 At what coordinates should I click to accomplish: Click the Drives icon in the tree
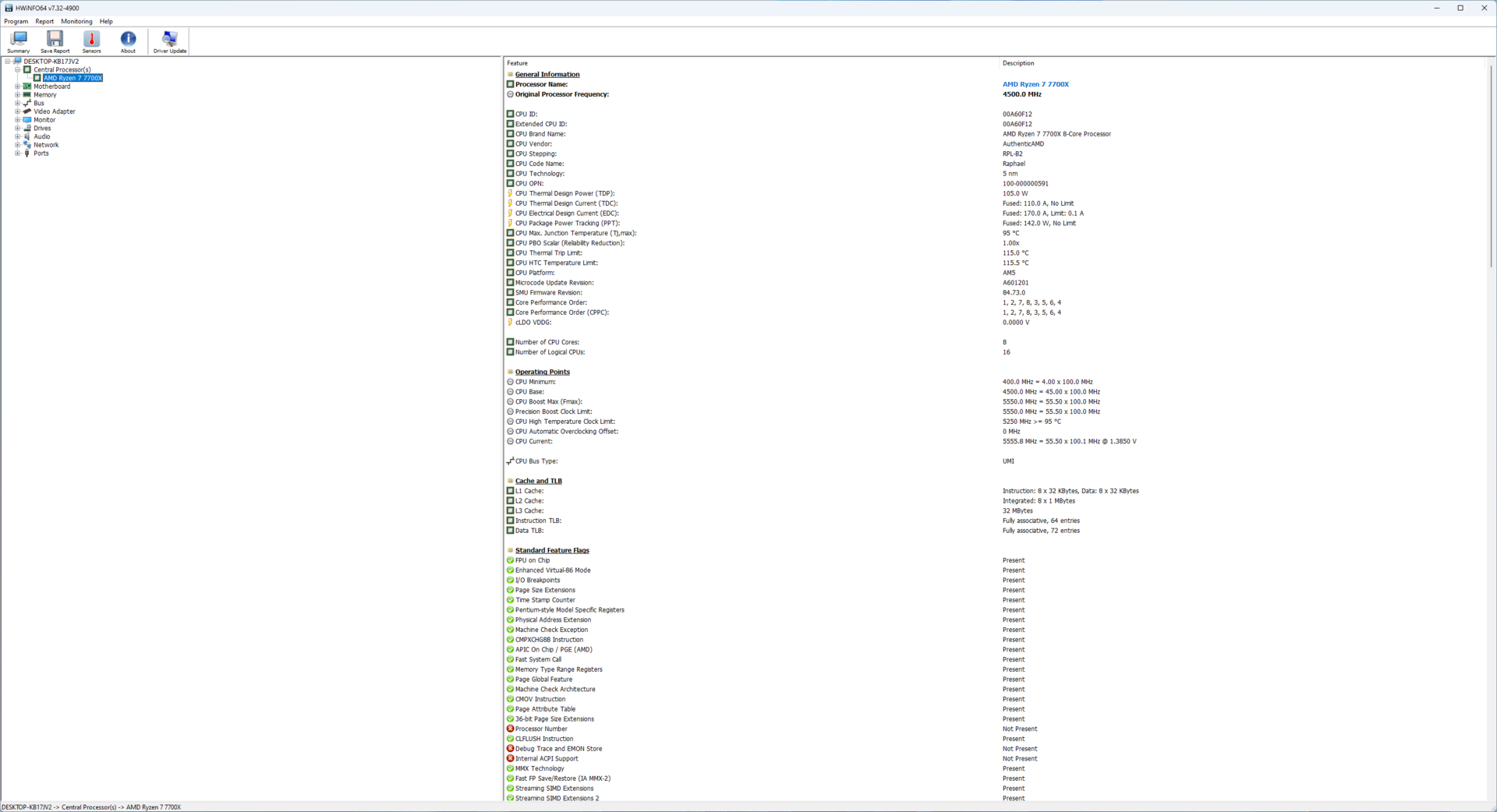(27, 128)
